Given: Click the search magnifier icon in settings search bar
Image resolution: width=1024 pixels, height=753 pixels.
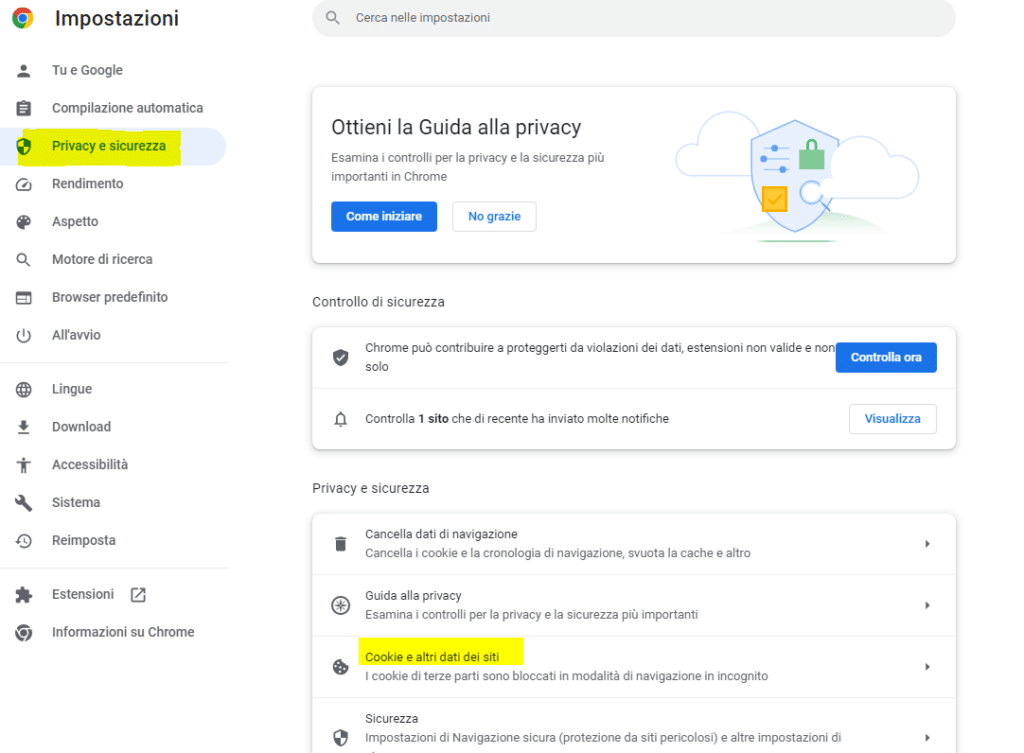Looking at the screenshot, I should [x=333, y=18].
